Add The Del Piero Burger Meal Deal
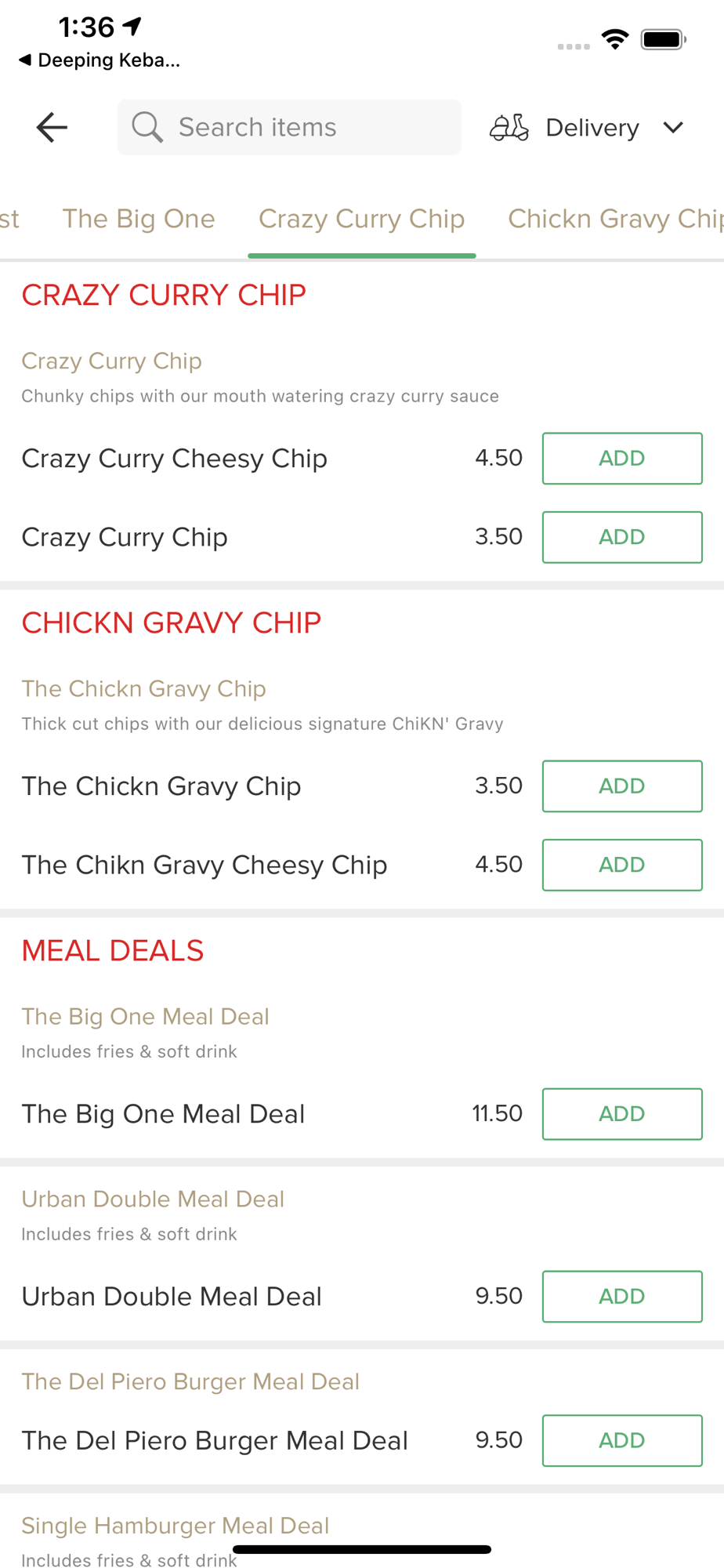The image size is (724, 1568). [622, 1440]
